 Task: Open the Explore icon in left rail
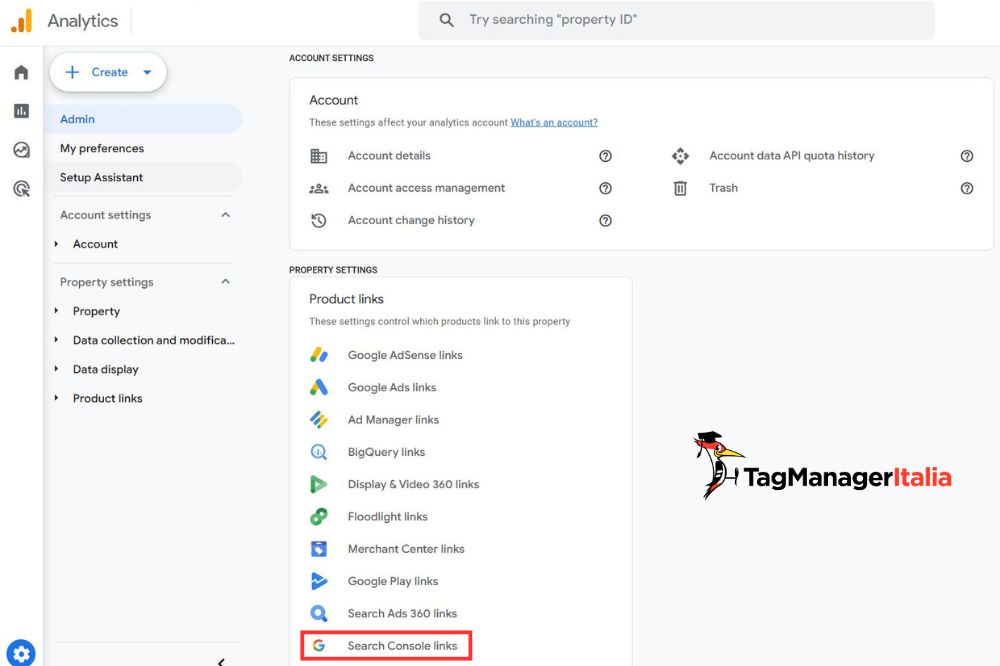[21, 150]
